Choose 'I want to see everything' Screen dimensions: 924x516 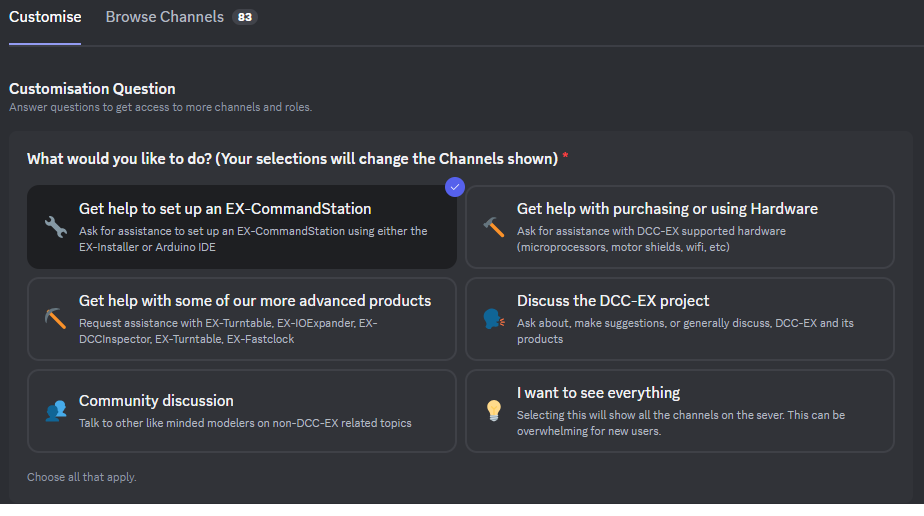(x=680, y=411)
